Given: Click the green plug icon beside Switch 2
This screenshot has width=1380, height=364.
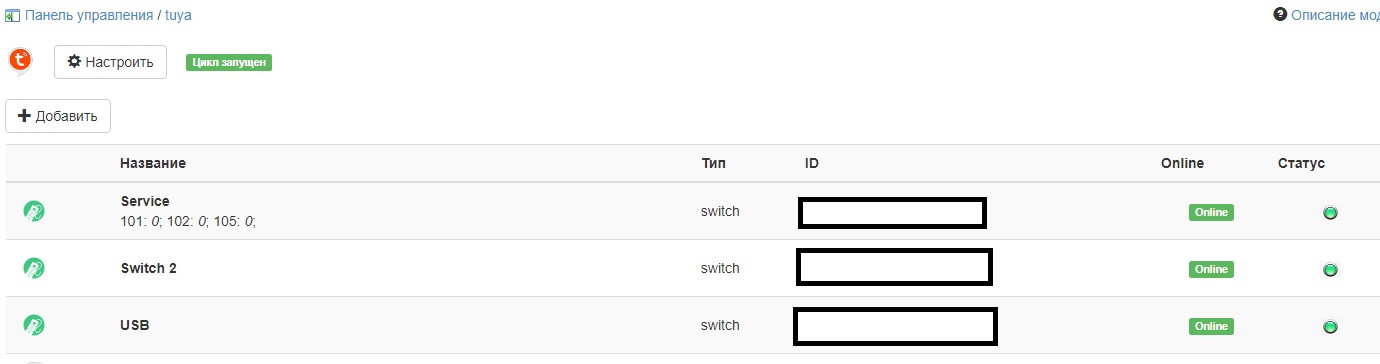Looking at the screenshot, I should tap(34, 268).
